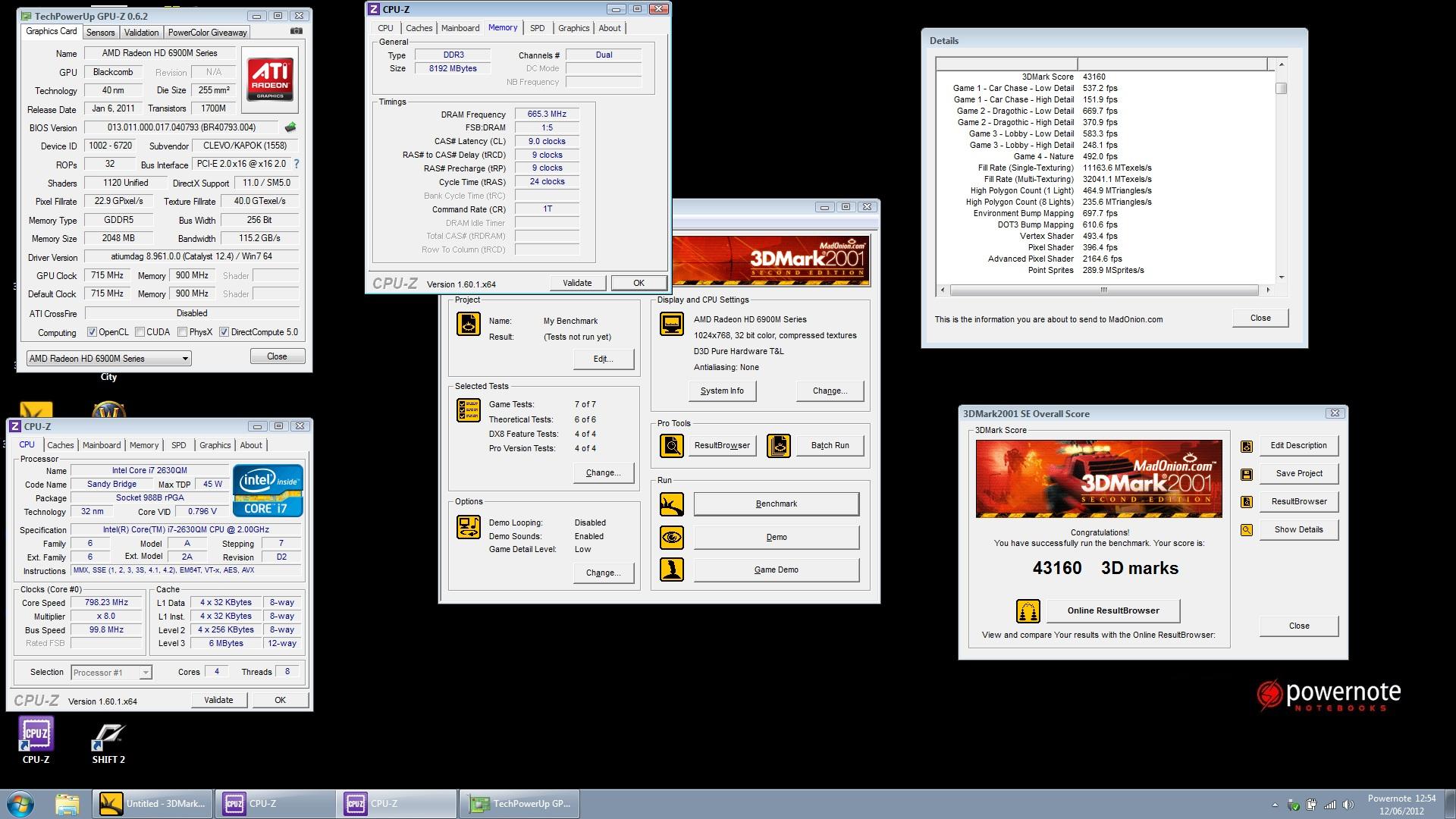Click the Benchmark run icon
The height and width of the screenshot is (819, 1456).
[x=671, y=504]
